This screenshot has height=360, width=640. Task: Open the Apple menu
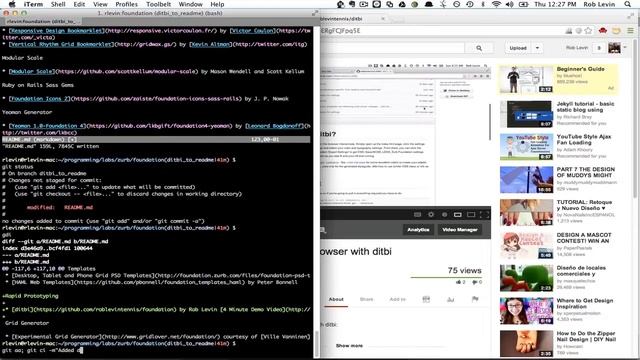coord(12,4)
